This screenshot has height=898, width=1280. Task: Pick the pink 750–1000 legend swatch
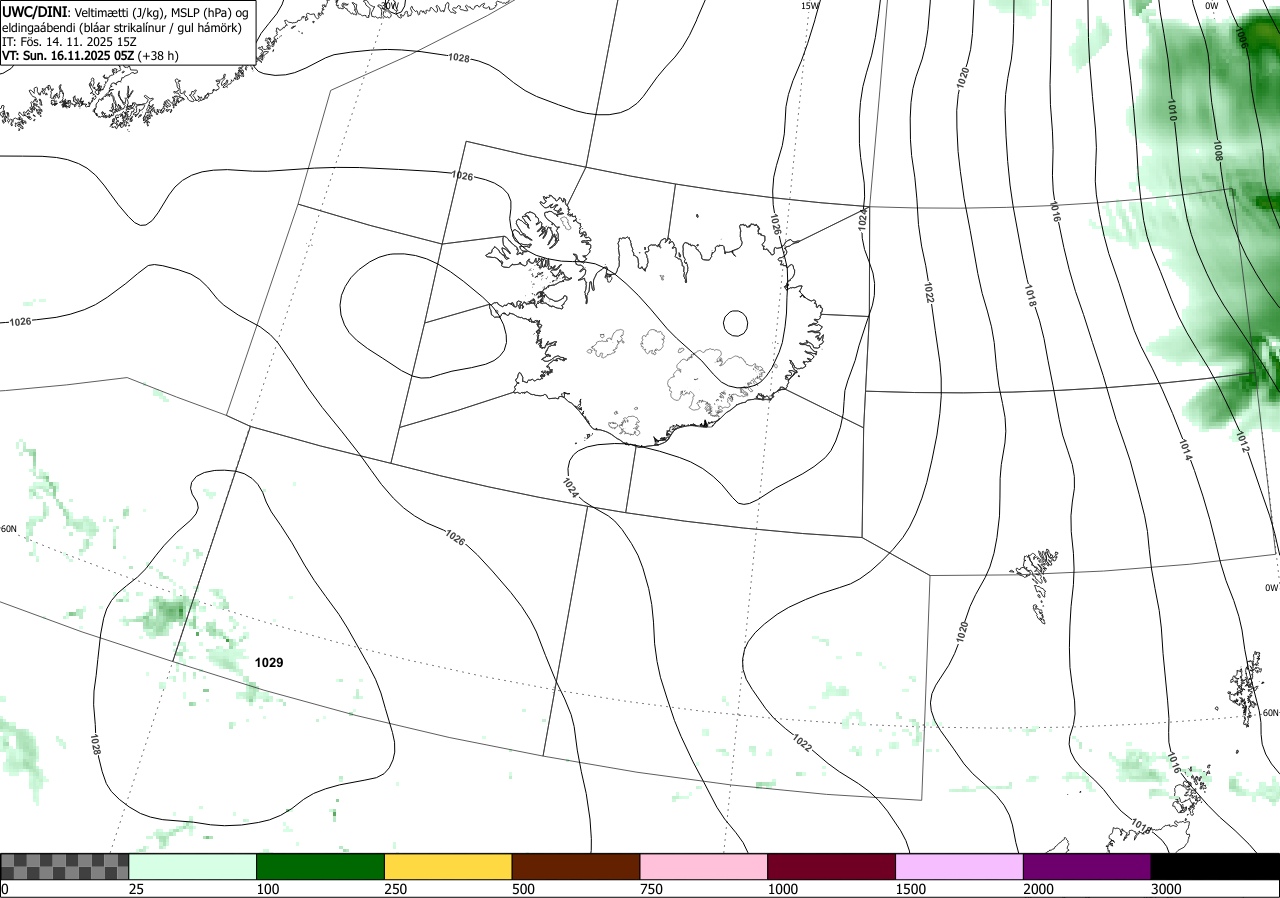[704, 866]
